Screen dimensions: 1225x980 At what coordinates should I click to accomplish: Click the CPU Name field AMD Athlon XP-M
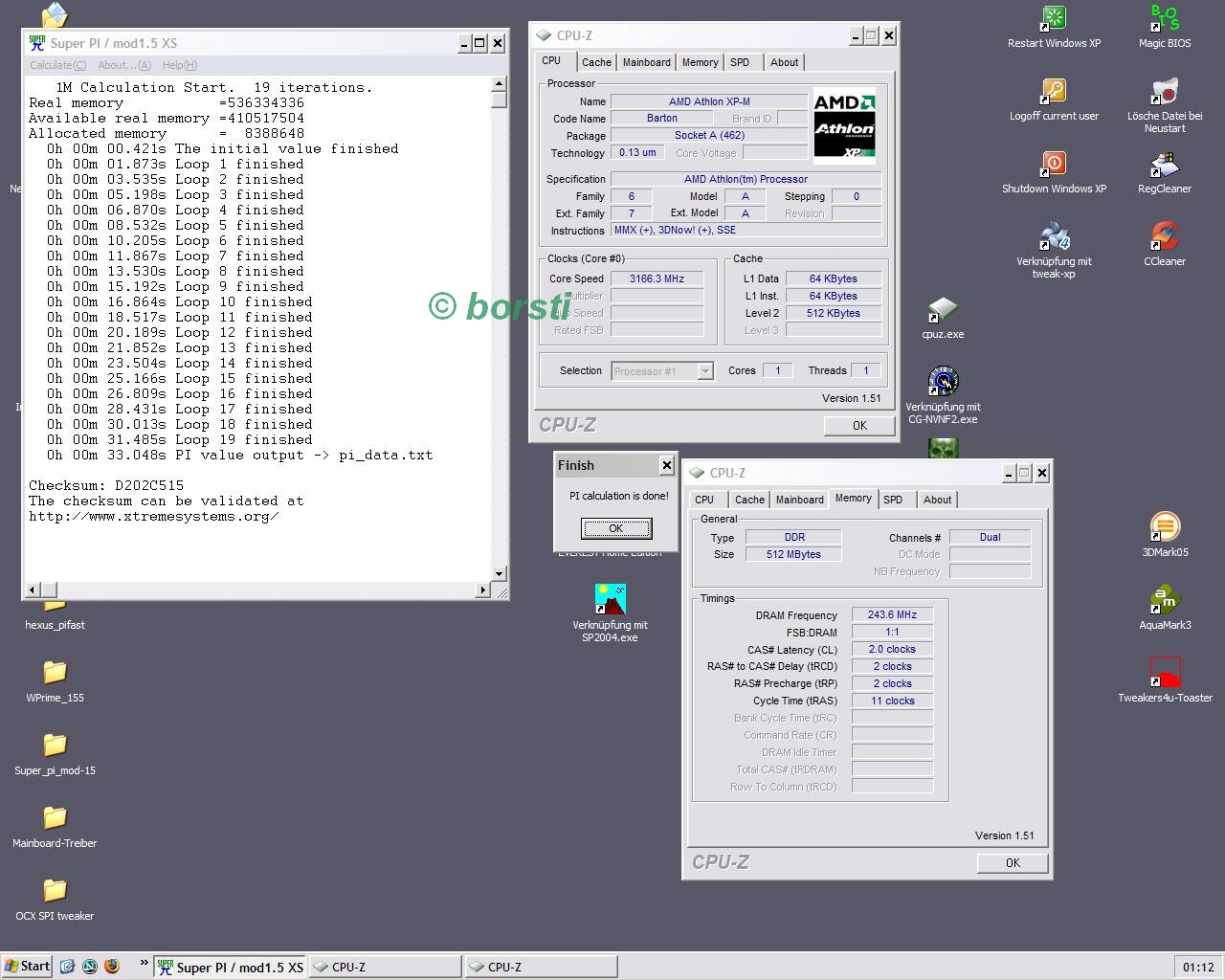point(709,101)
